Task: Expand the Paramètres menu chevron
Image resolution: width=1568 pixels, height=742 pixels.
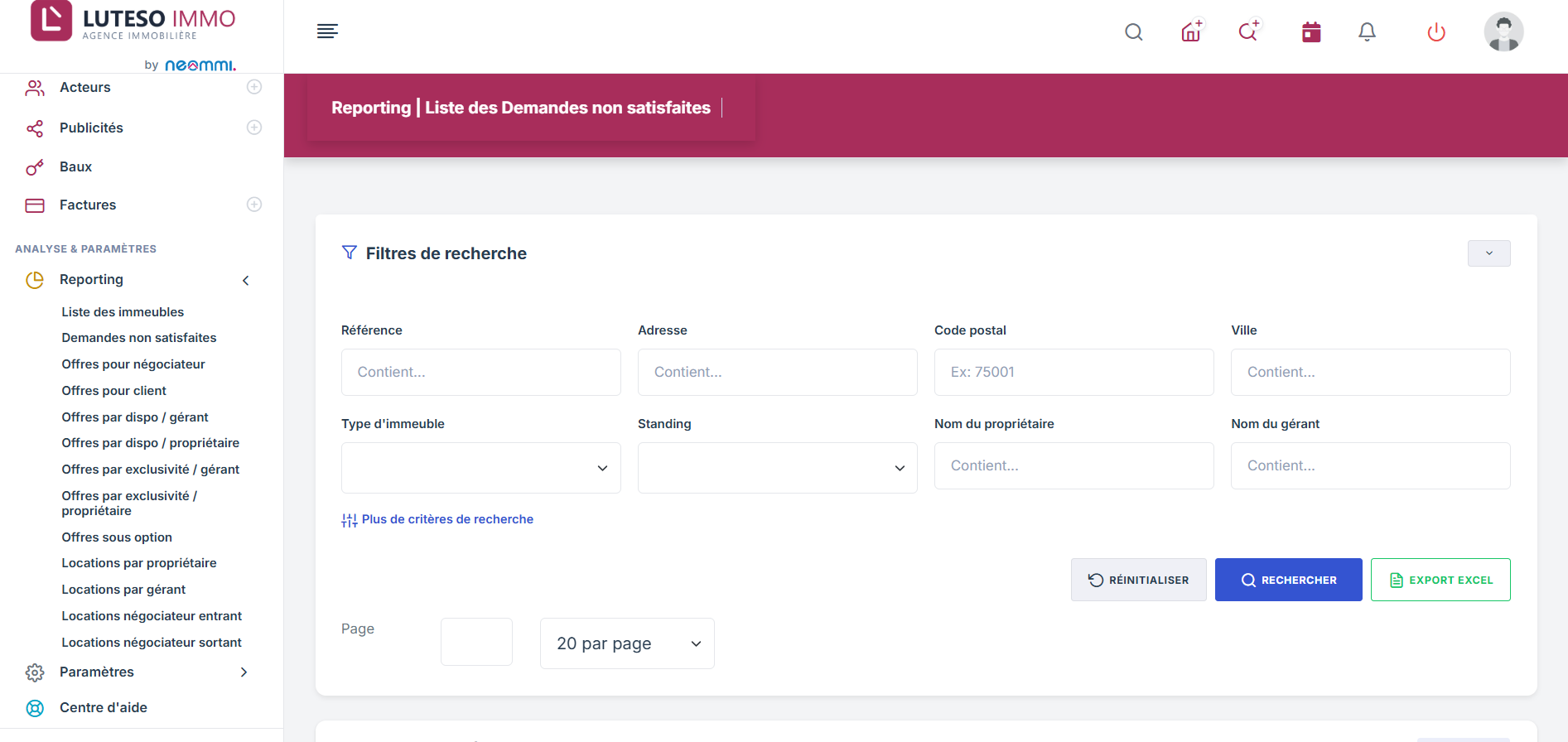Action: [x=244, y=672]
